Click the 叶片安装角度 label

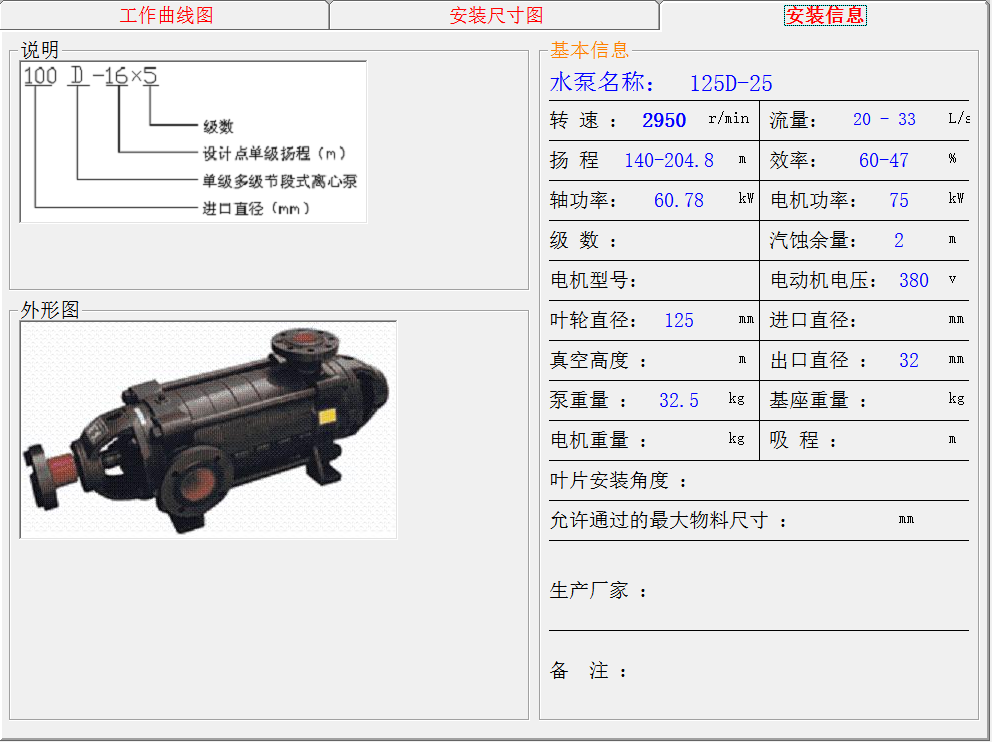[618, 481]
